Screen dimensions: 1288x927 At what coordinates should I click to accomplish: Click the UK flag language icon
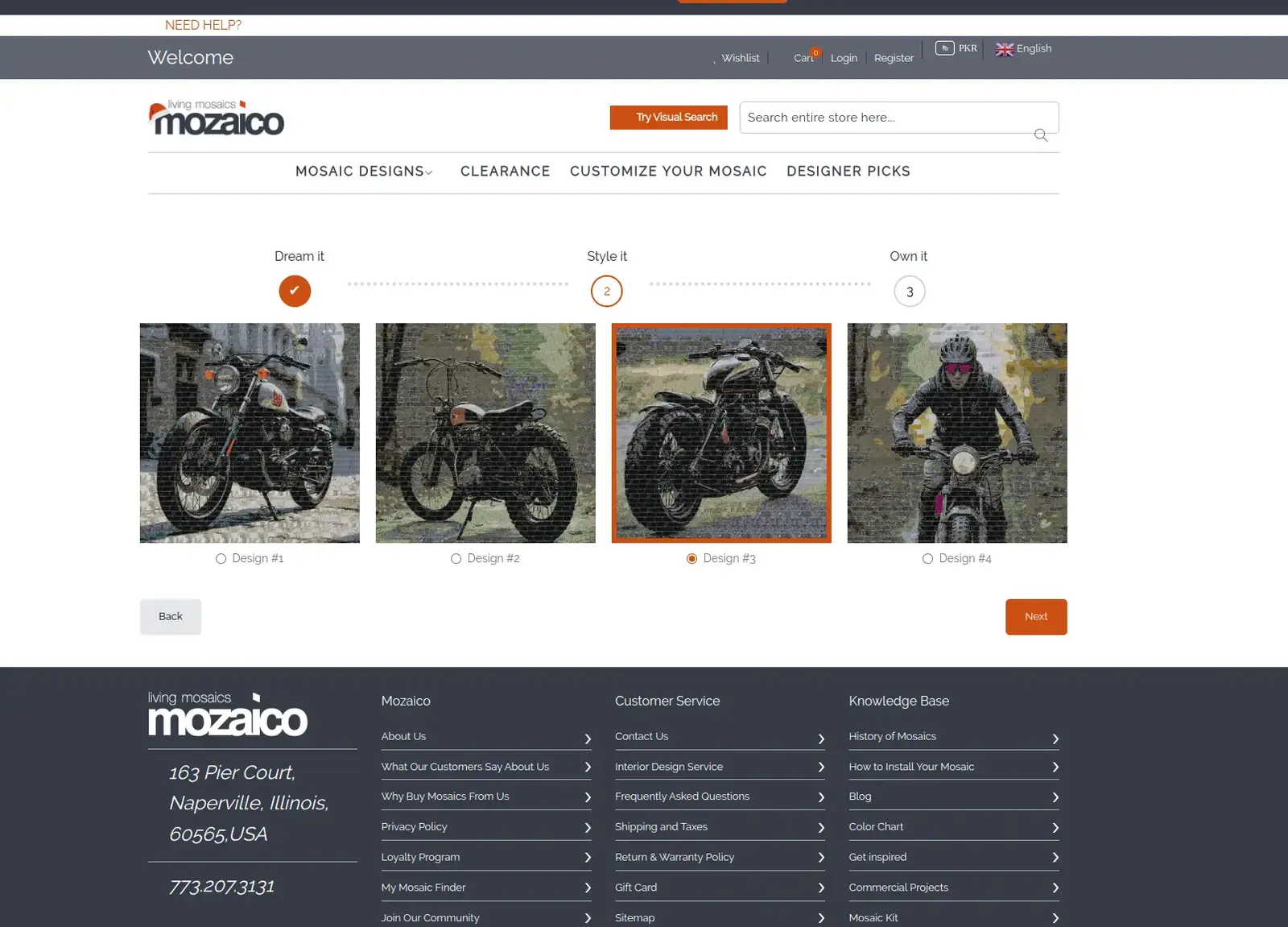click(x=1004, y=49)
